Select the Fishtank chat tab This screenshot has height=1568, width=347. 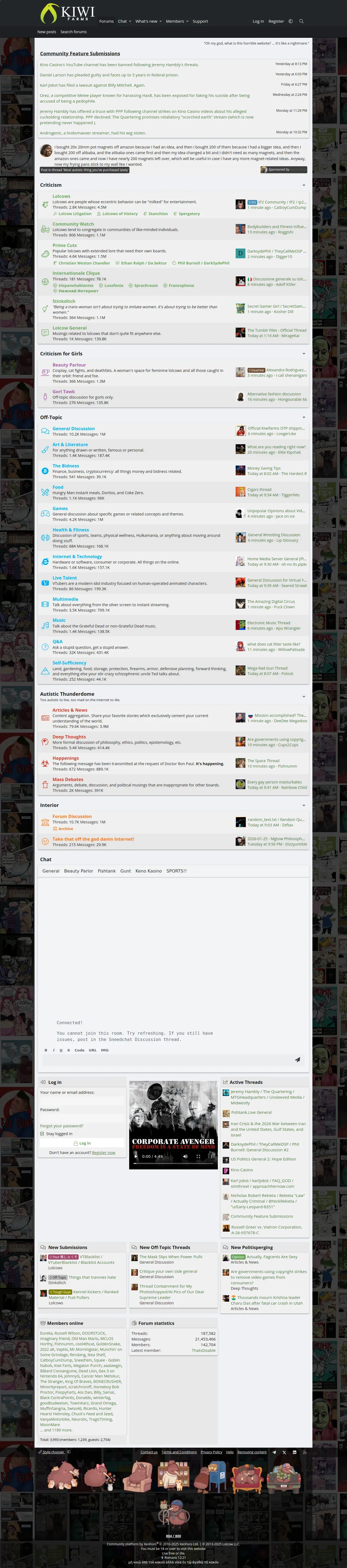(x=107, y=871)
